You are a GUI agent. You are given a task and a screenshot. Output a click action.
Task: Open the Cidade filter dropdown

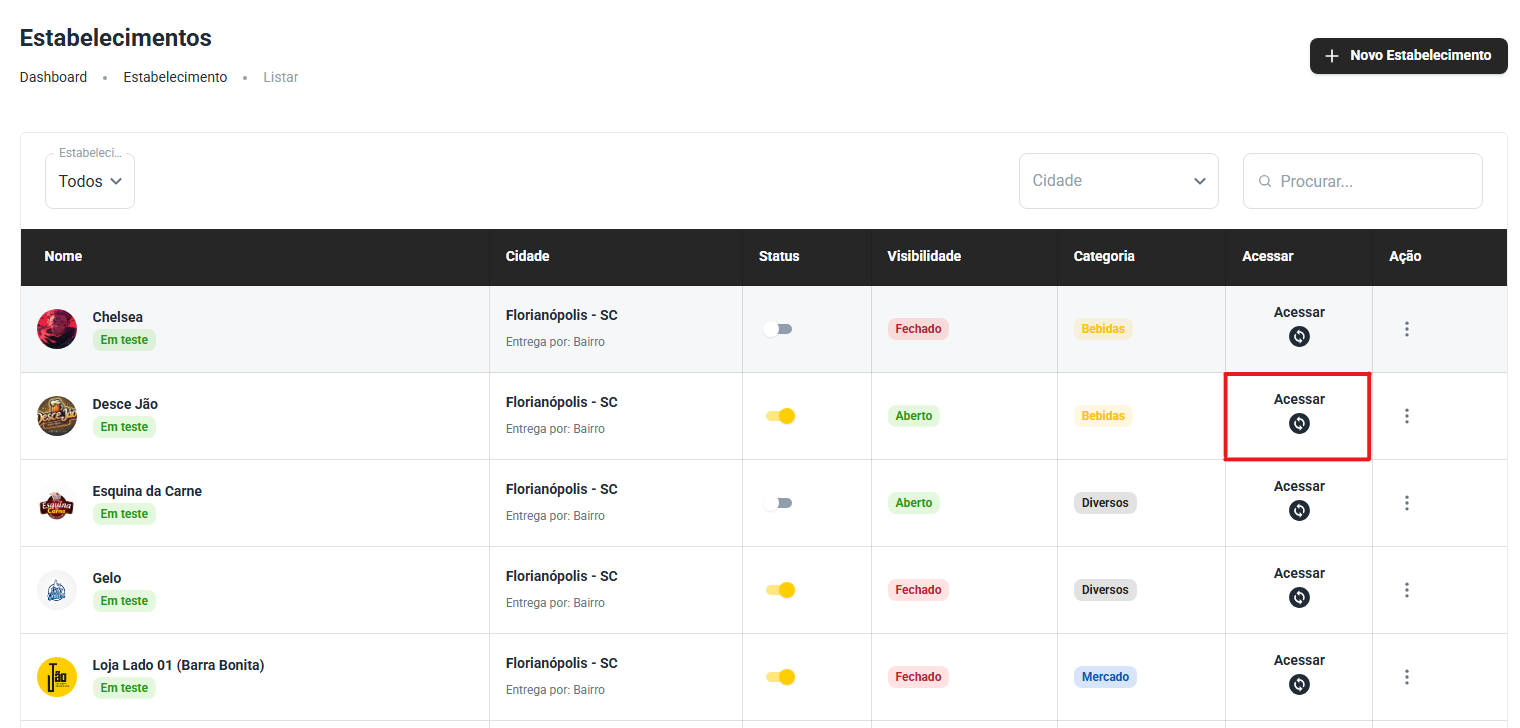(1119, 181)
